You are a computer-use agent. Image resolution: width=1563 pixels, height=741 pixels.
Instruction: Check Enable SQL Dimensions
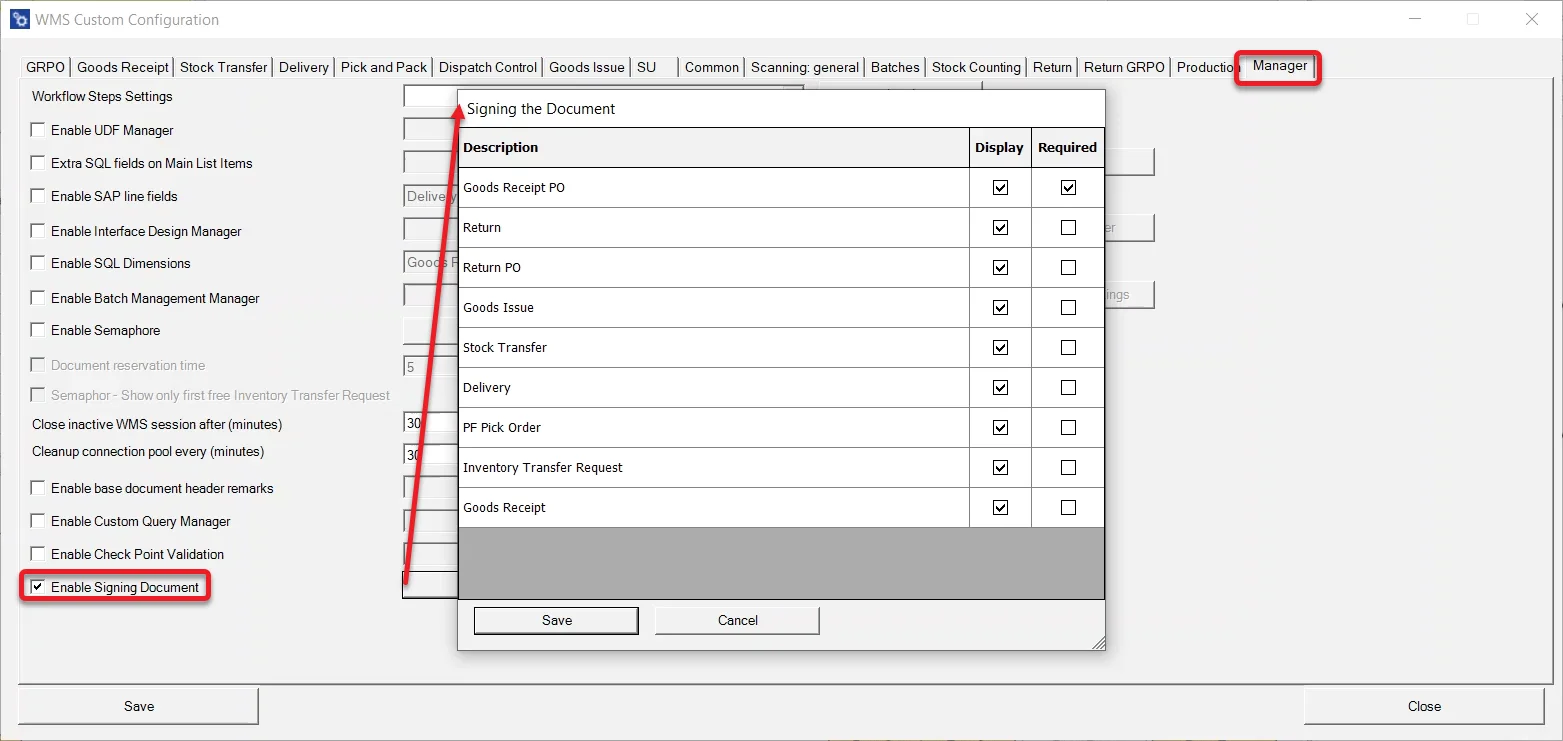(x=38, y=263)
